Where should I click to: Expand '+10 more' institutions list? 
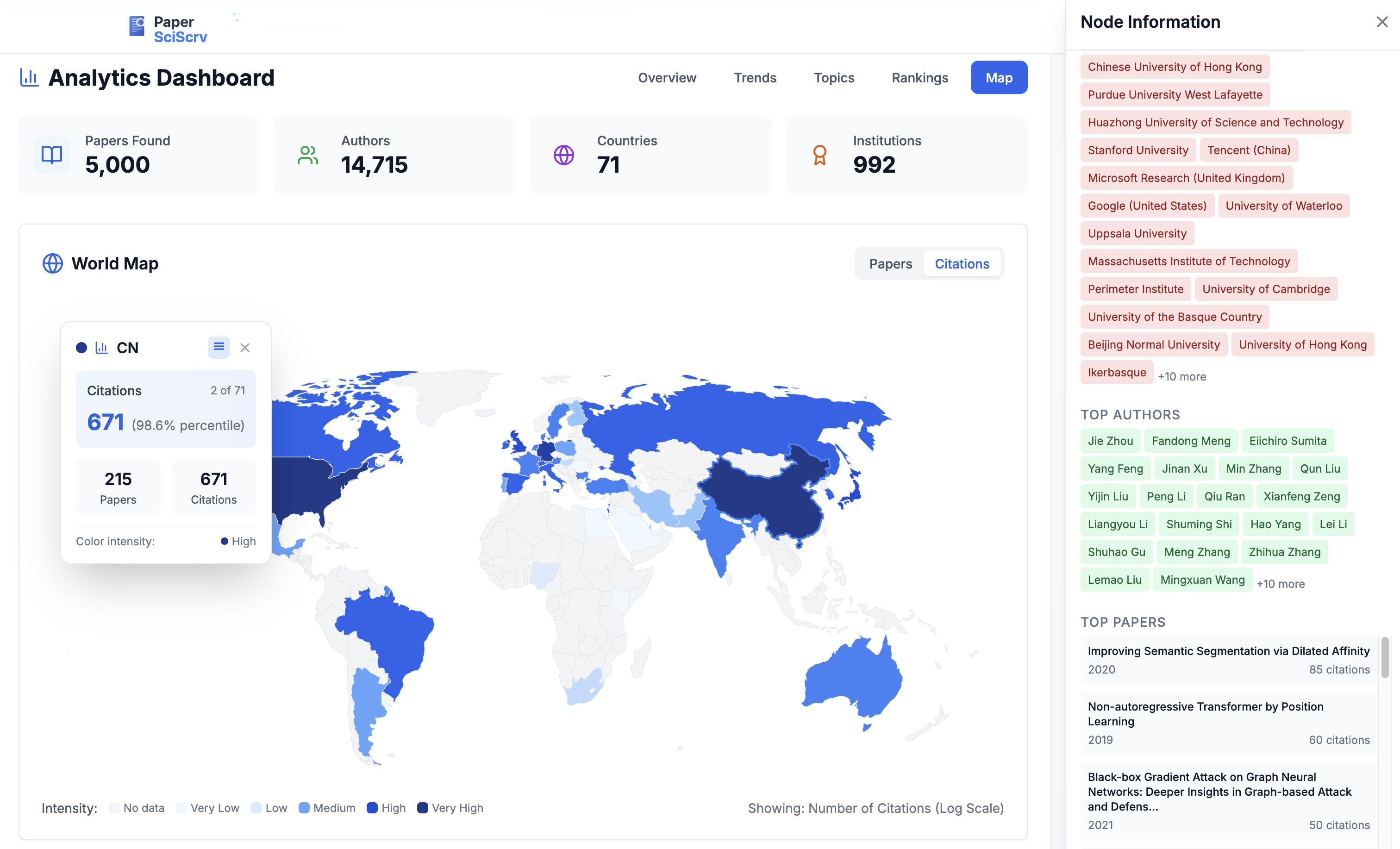1182,376
